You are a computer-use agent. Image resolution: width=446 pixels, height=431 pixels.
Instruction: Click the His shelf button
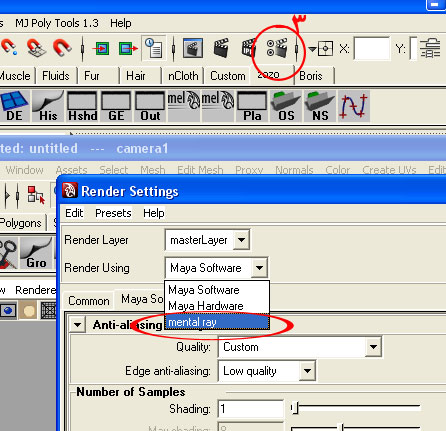pyautogui.click(x=48, y=106)
